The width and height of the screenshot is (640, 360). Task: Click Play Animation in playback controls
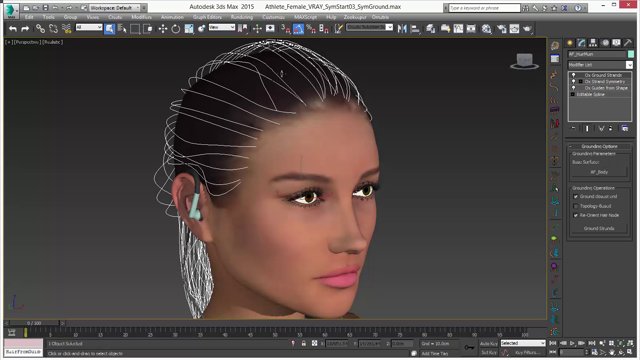(x=572, y=343)
